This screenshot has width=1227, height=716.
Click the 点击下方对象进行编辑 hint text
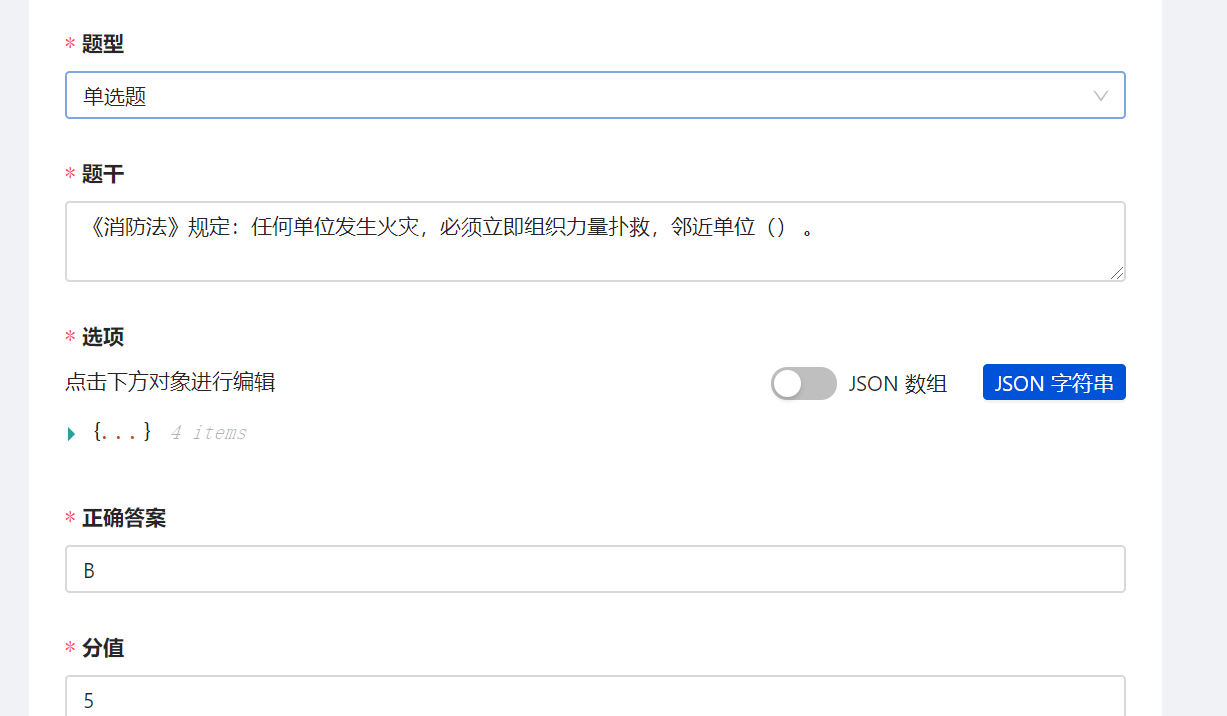pyautogui.click(x=170, y=382)
